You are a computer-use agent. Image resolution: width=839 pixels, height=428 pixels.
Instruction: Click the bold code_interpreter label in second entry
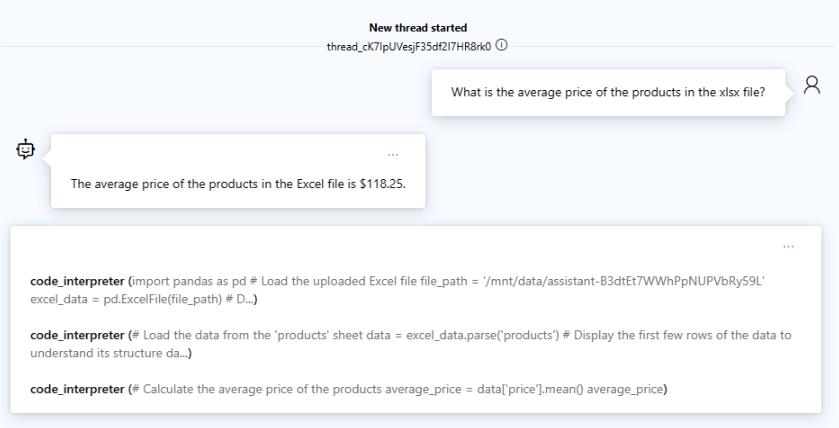[79, 335]
